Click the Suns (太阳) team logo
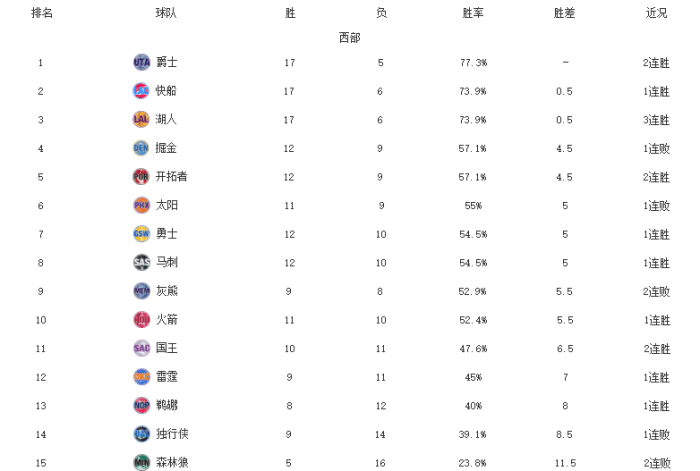 [x=141, y=205]
